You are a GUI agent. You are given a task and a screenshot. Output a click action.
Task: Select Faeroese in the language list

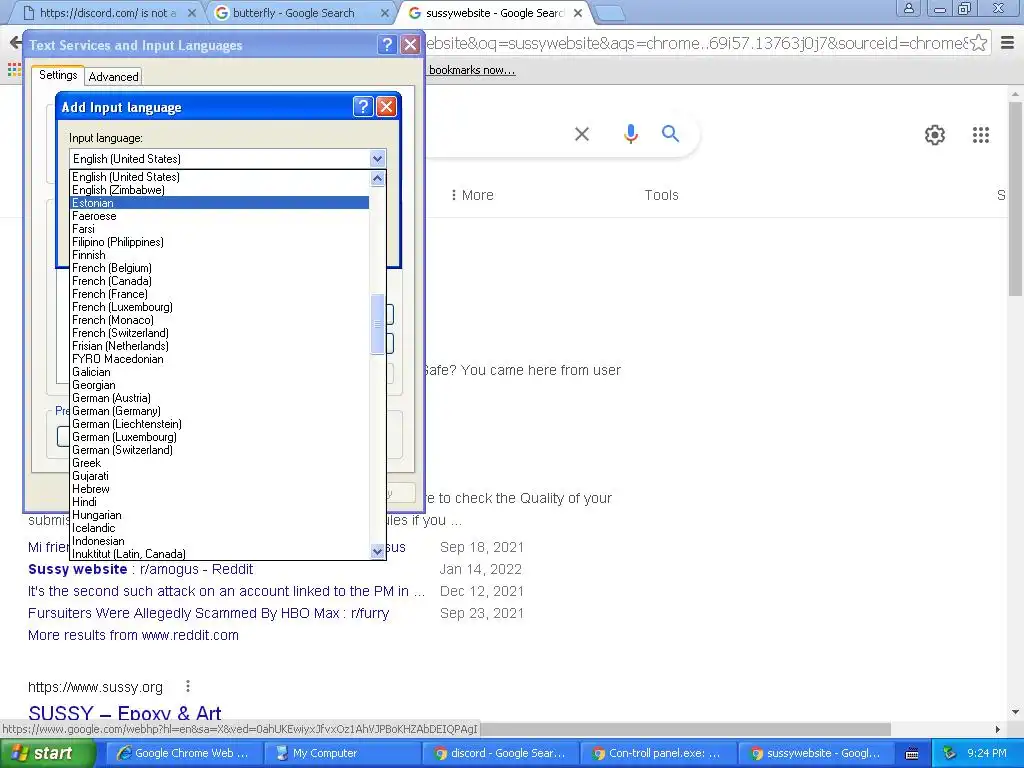click(219, 216)
